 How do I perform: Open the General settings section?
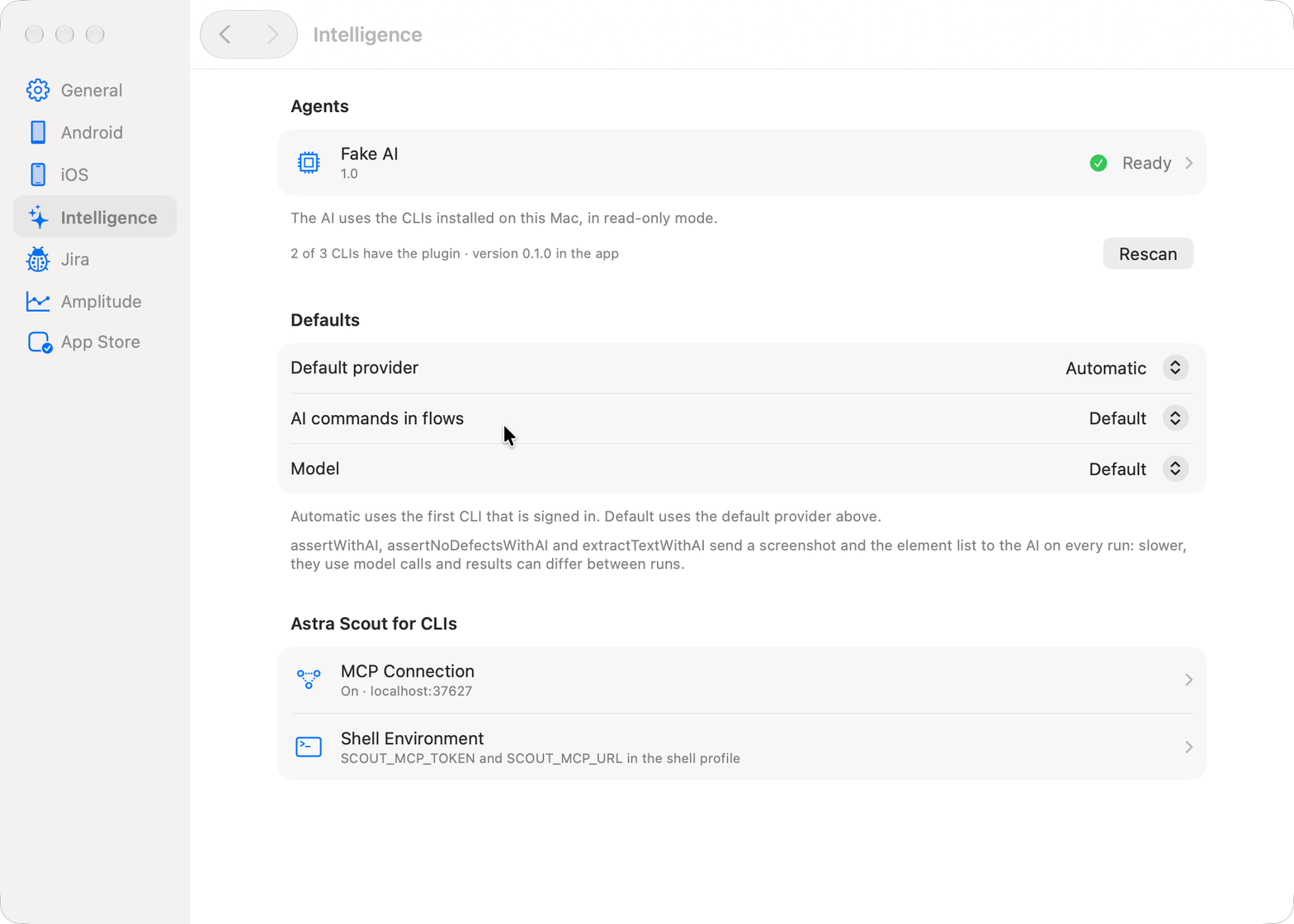[x=95, y=90]
